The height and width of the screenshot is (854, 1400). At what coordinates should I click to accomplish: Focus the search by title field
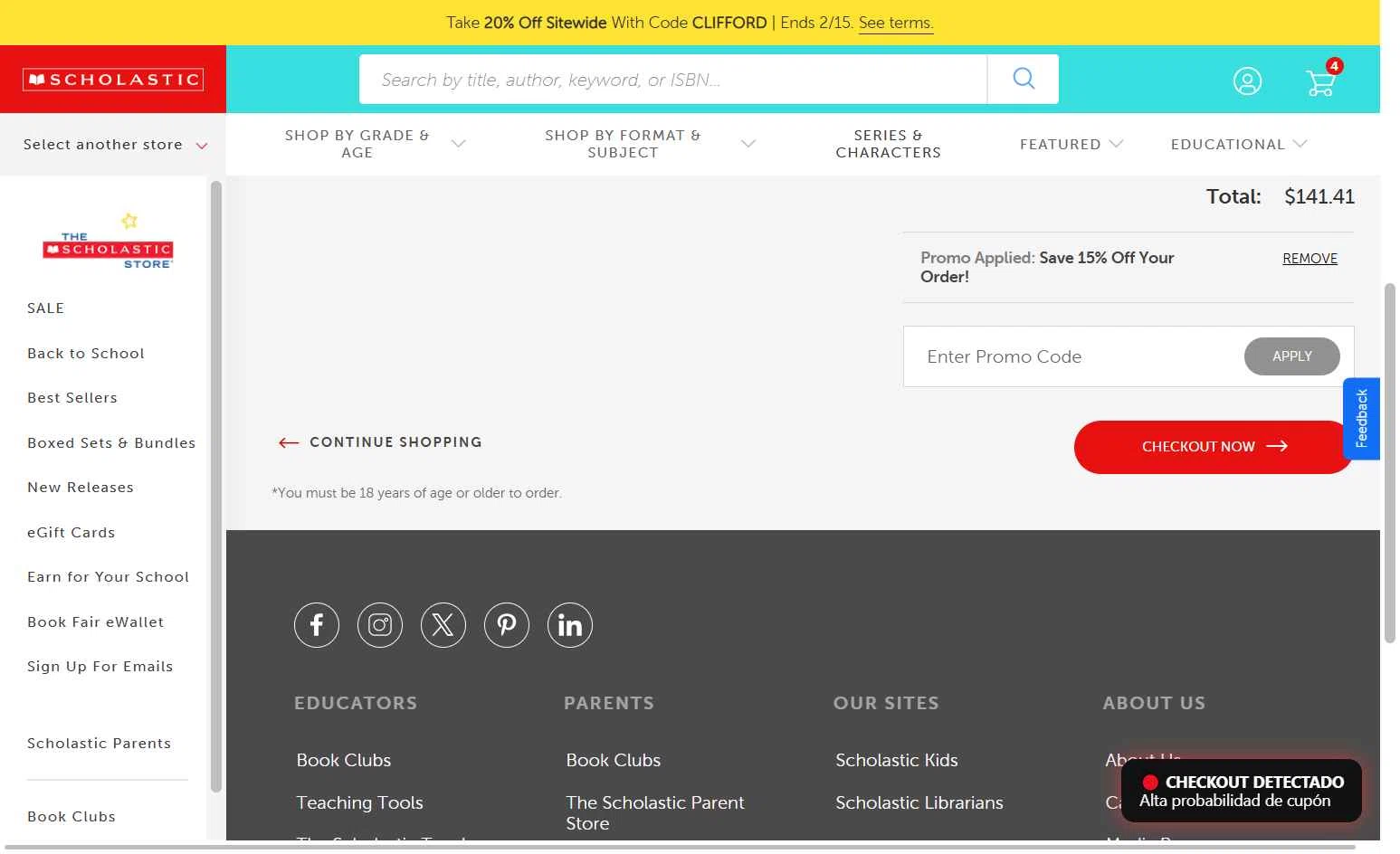[x=673, y=80]
